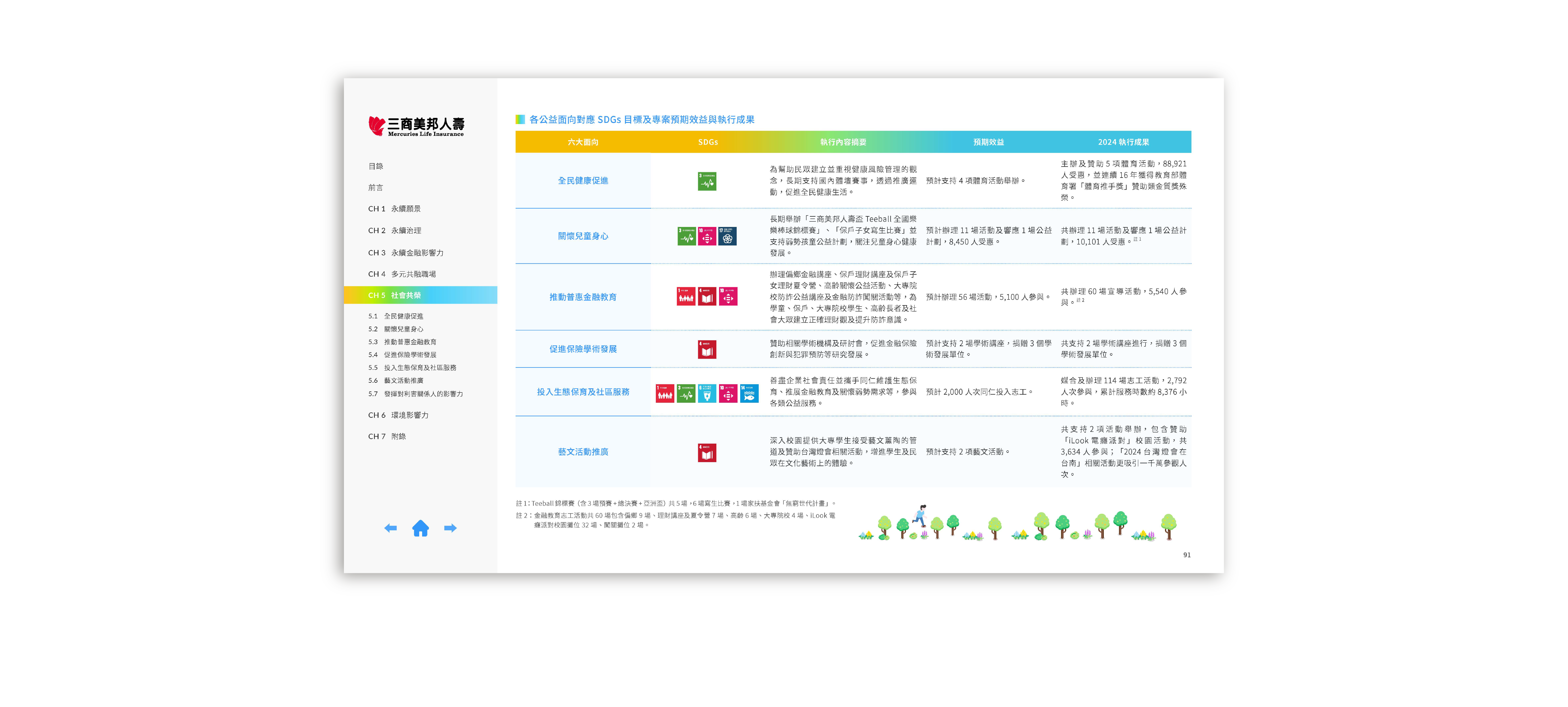Click the right arrow next page icon
Viewport: 1568px width, 707px height.
click(x=450, y=528)
